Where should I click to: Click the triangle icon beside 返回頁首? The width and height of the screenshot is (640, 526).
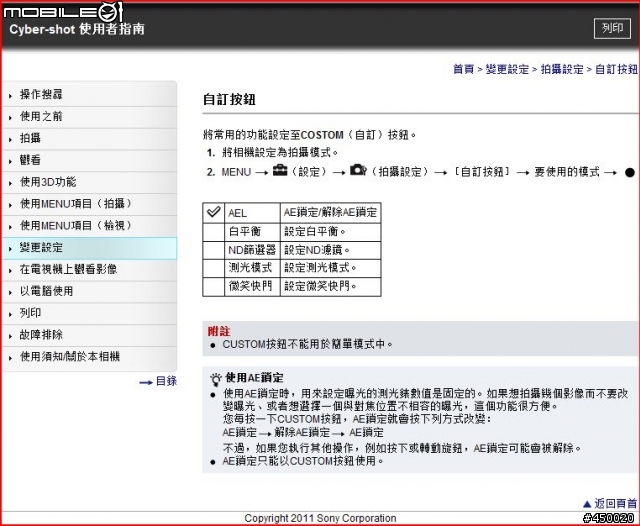pos(587,504)
